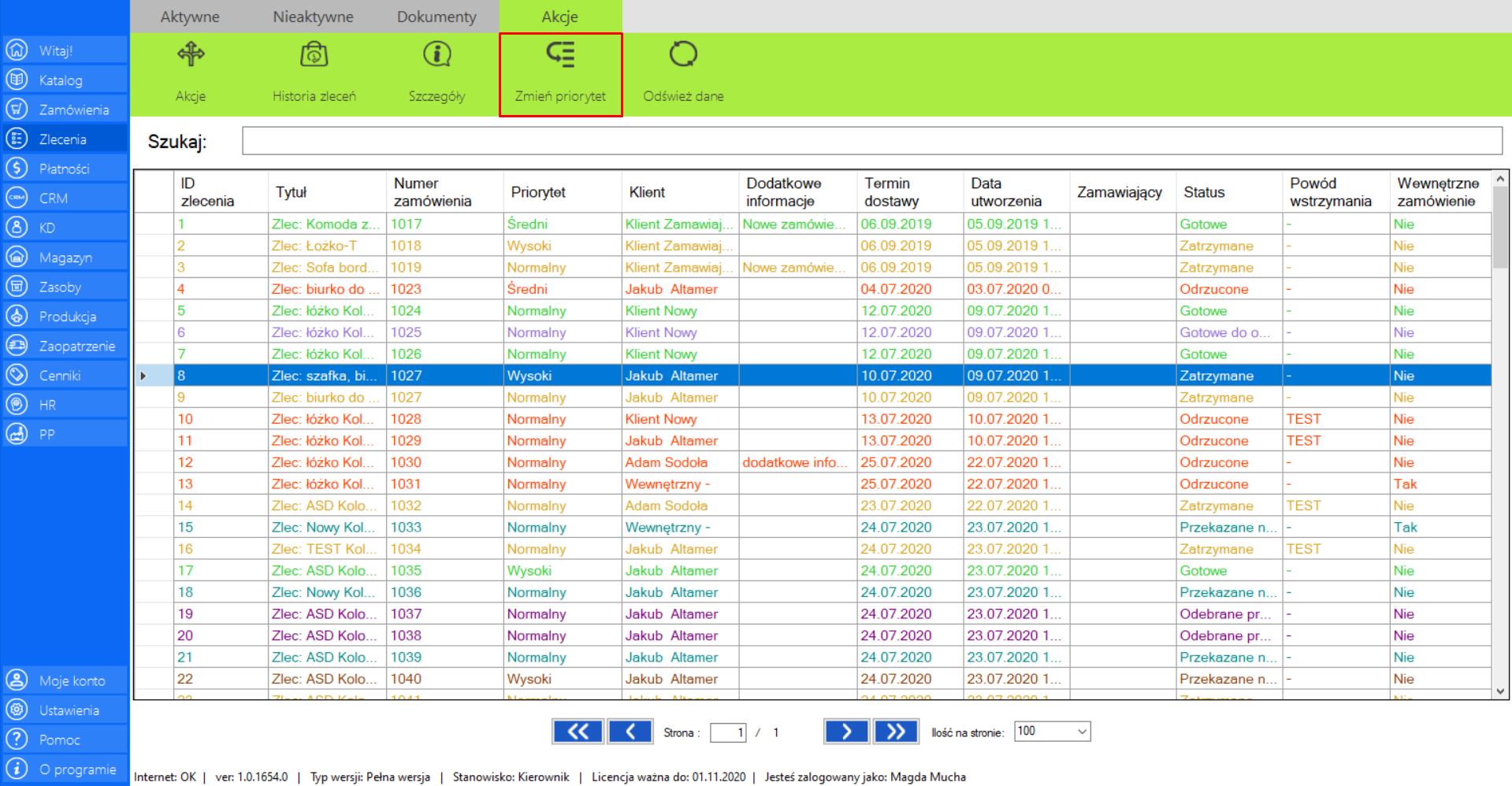Jump to the last page
The height and width of the screenshot is (786, 1512).
896,732
